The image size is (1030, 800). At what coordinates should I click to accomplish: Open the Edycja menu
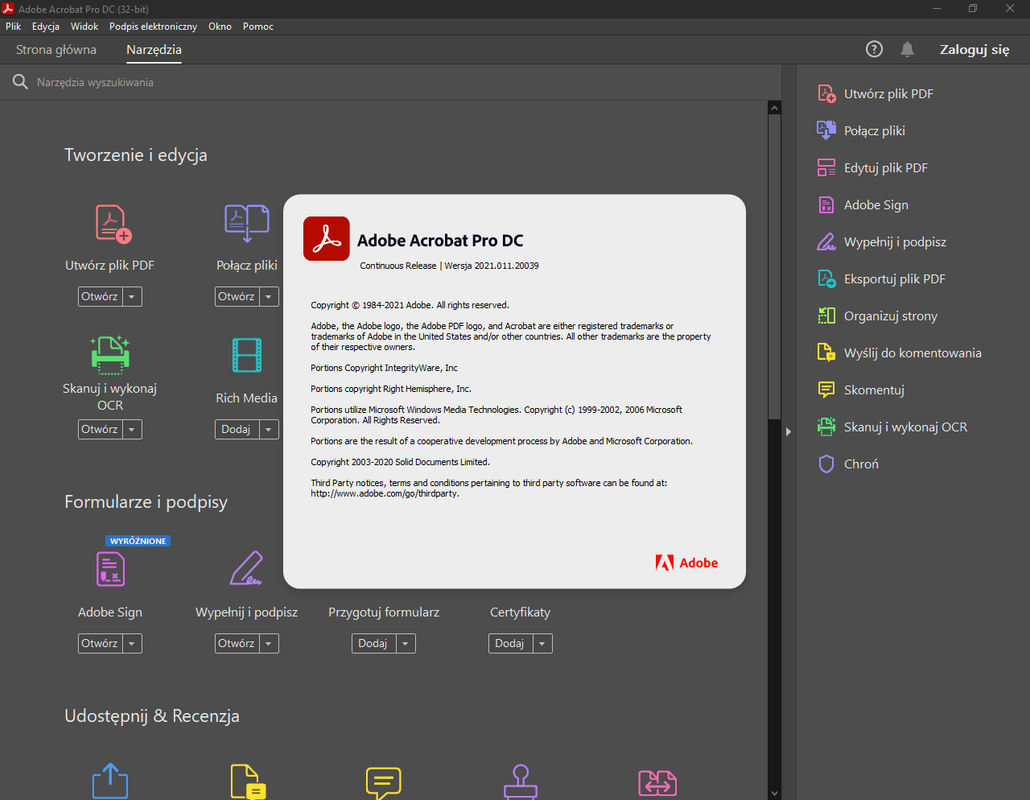[45, 26]
